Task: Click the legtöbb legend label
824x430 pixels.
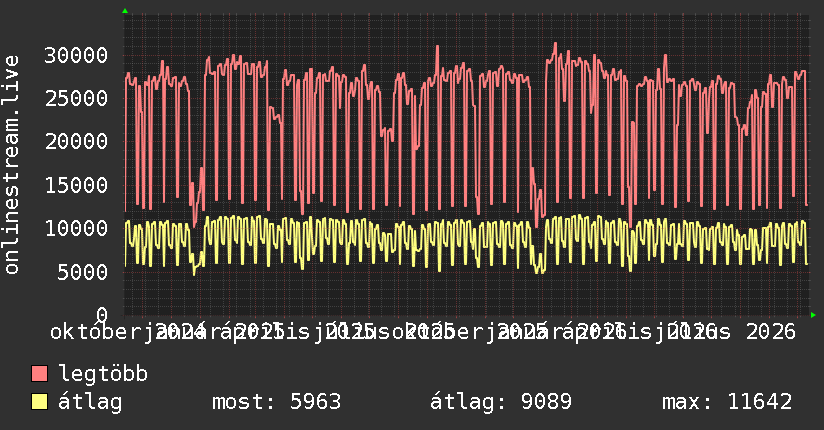Action: (x=103, y=373)
